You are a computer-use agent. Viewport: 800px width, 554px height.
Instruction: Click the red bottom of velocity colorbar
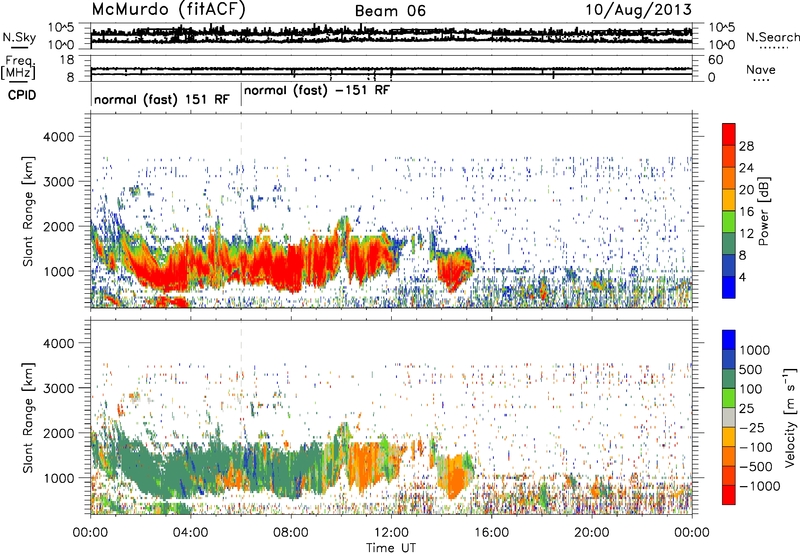(729, 495)
